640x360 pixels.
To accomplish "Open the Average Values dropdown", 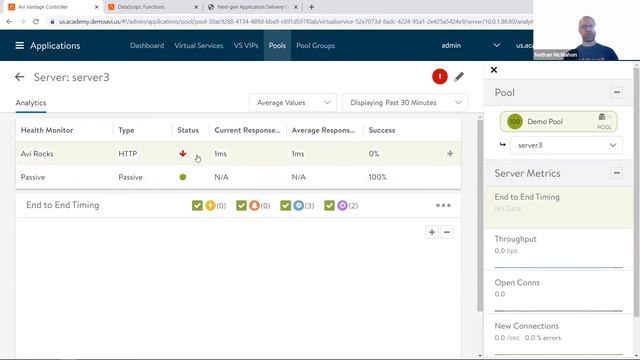I will click(x=293, y=102).
